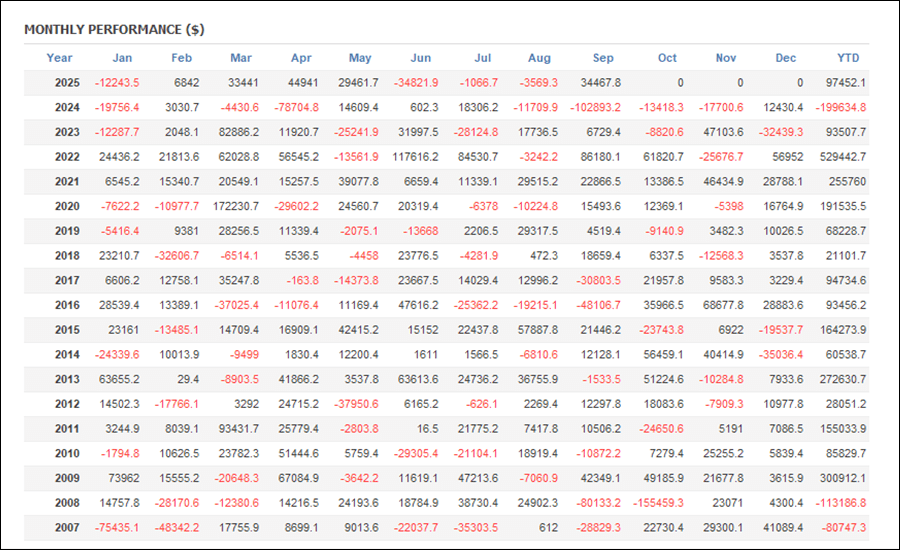Viewport: 900px width, 550px height.
Task: Click the Year column header
Action: point(59,58)
